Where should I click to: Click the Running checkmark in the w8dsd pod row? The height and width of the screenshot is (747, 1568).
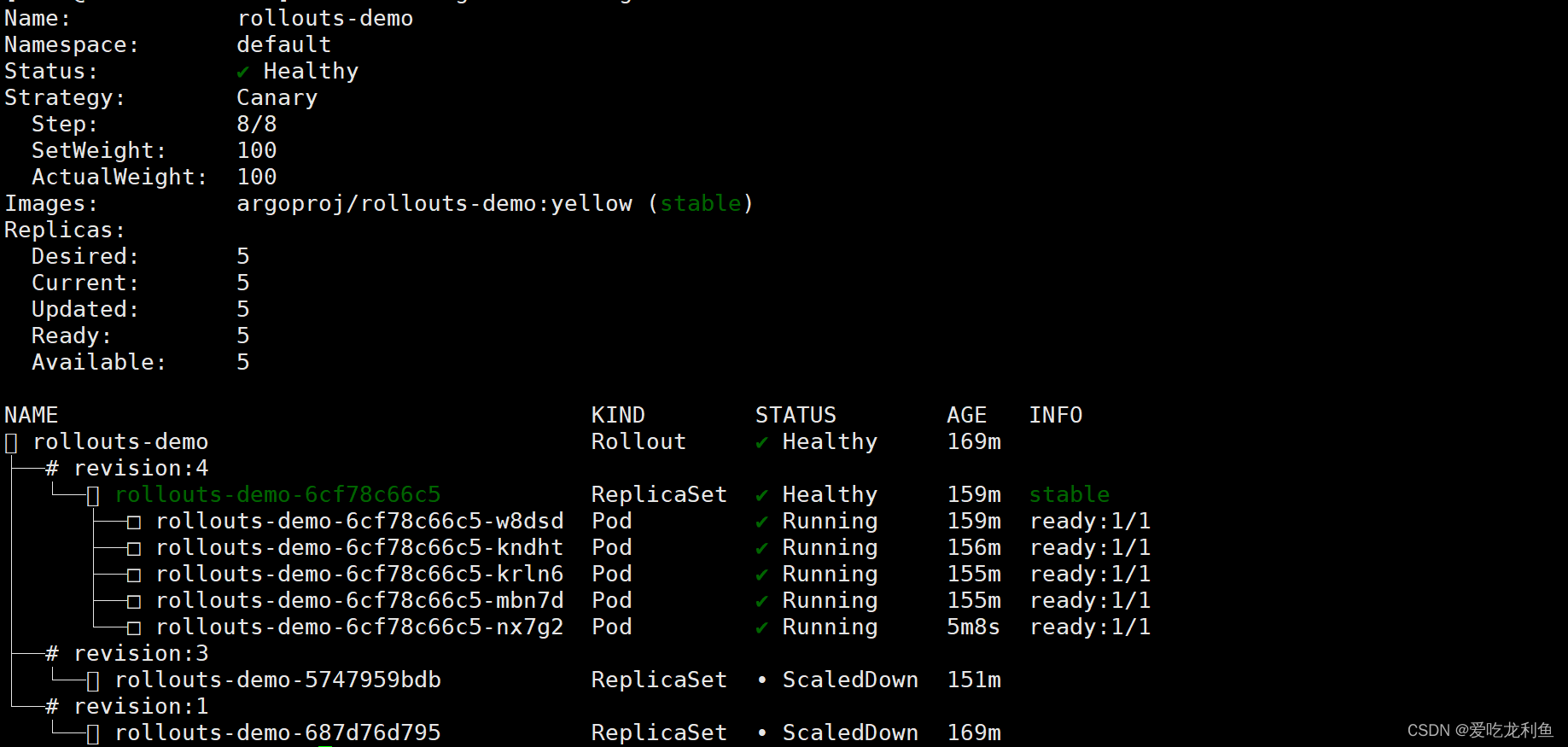[762, 522]
